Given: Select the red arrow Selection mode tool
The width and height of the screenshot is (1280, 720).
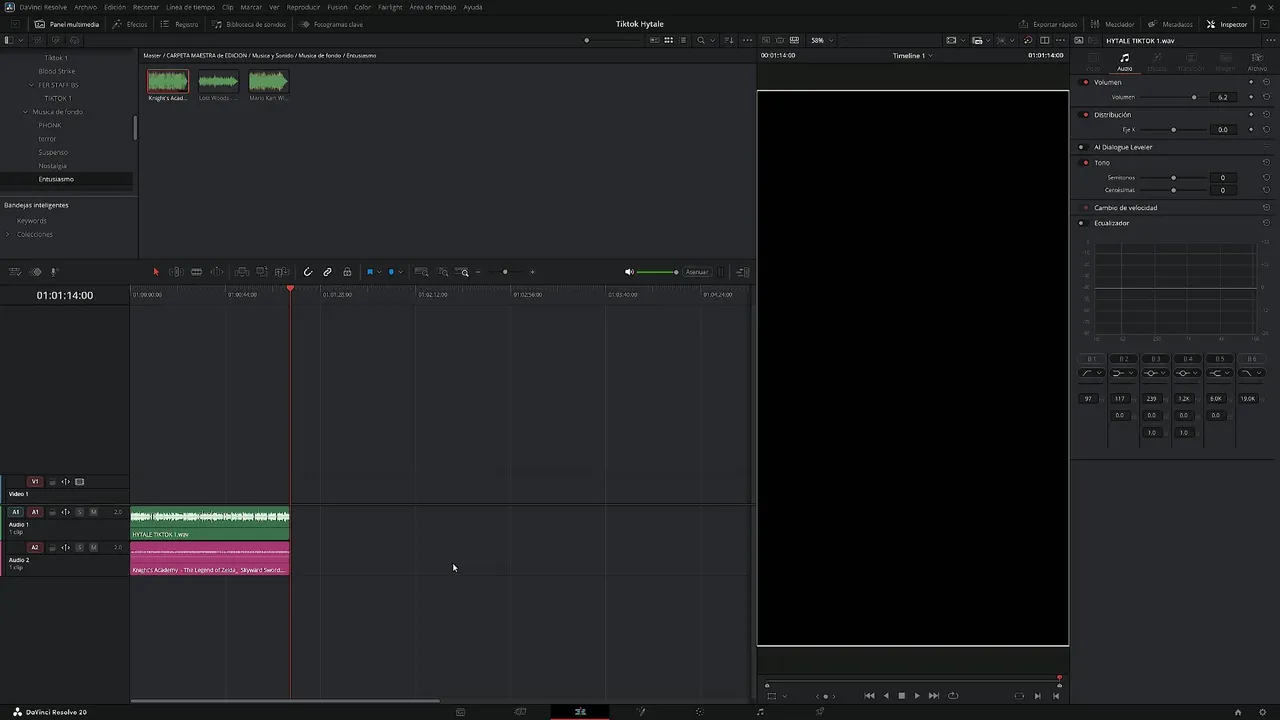Looking at the screenshot, I should coord(156,272).
